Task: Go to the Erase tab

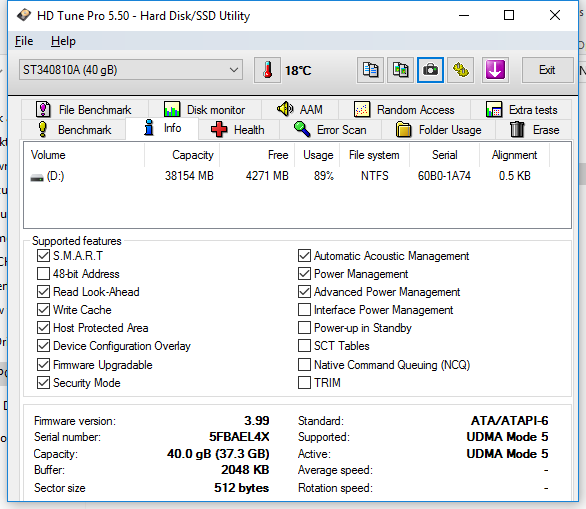Action: 534,130
